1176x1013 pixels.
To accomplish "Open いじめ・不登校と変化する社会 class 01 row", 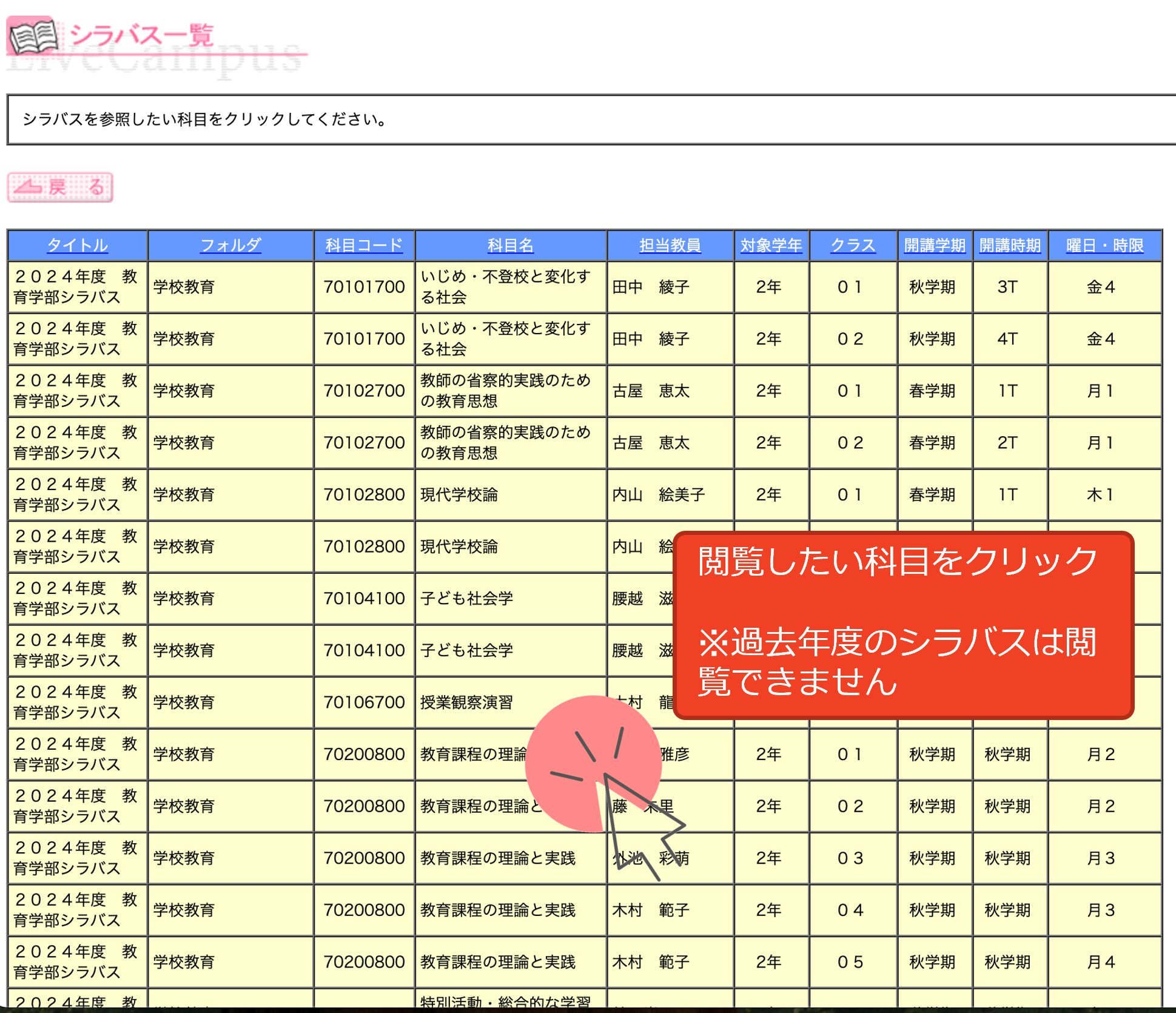I will tap(505, 286).
